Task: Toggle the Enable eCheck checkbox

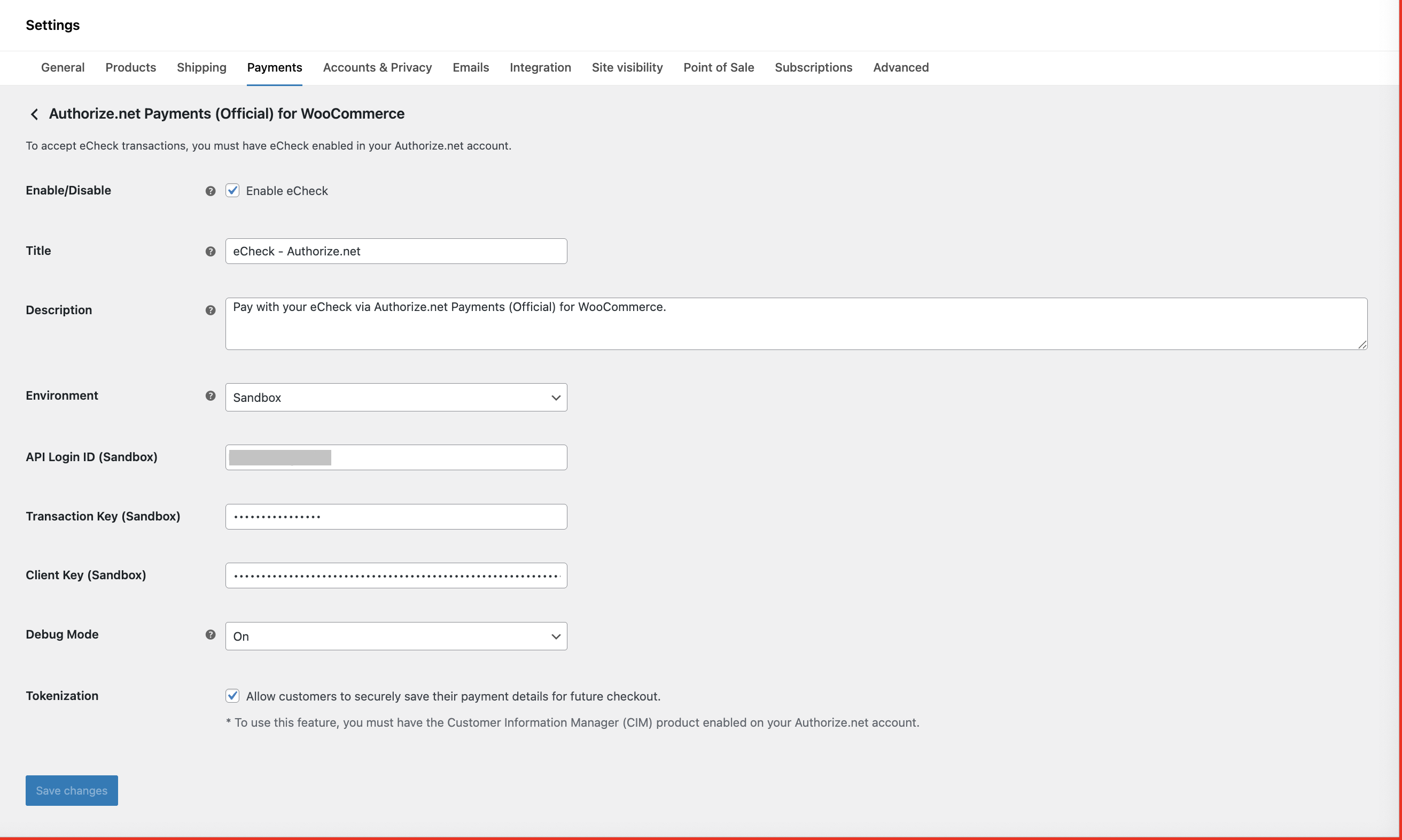Action: (232, 191)
